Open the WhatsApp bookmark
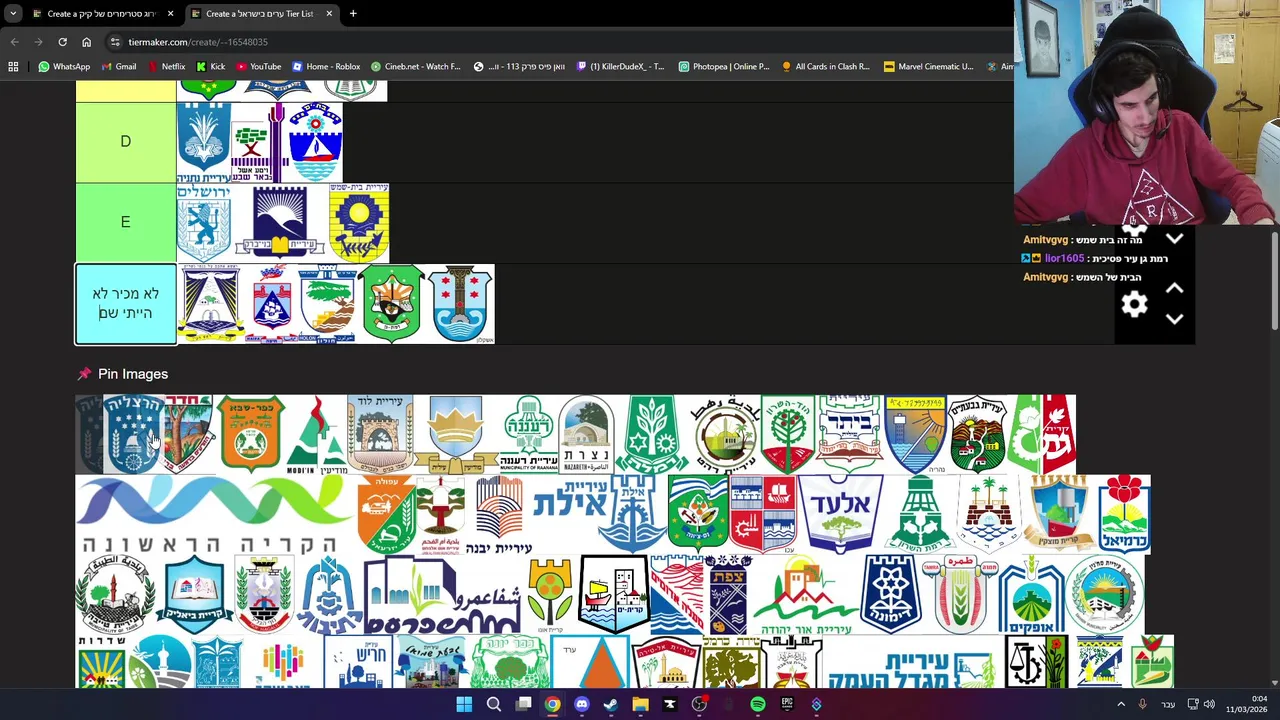1280x720 pixels. pyautogui.click(x=64, y=66)
